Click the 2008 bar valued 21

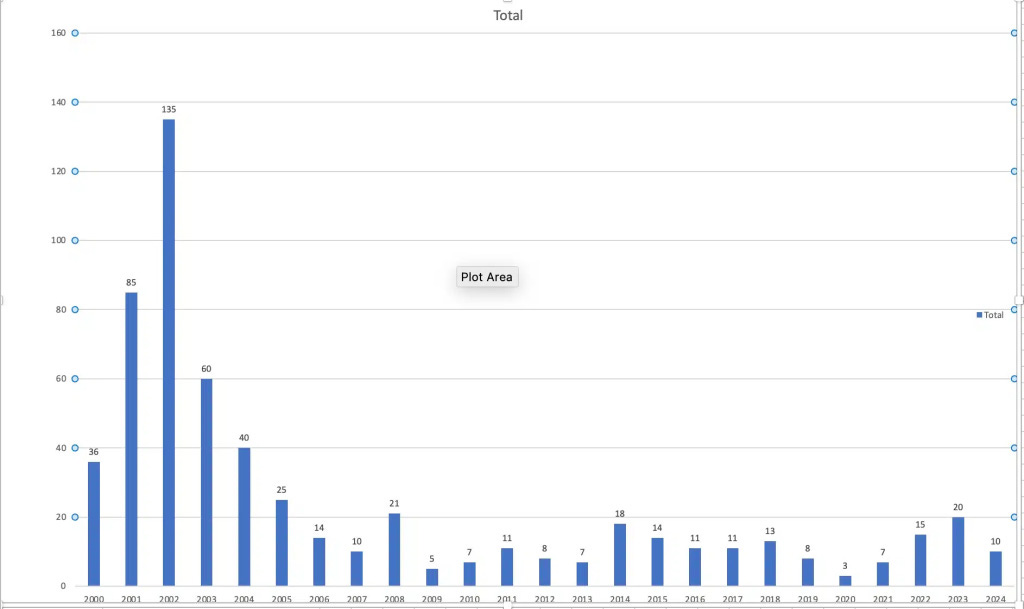point(394,549)
